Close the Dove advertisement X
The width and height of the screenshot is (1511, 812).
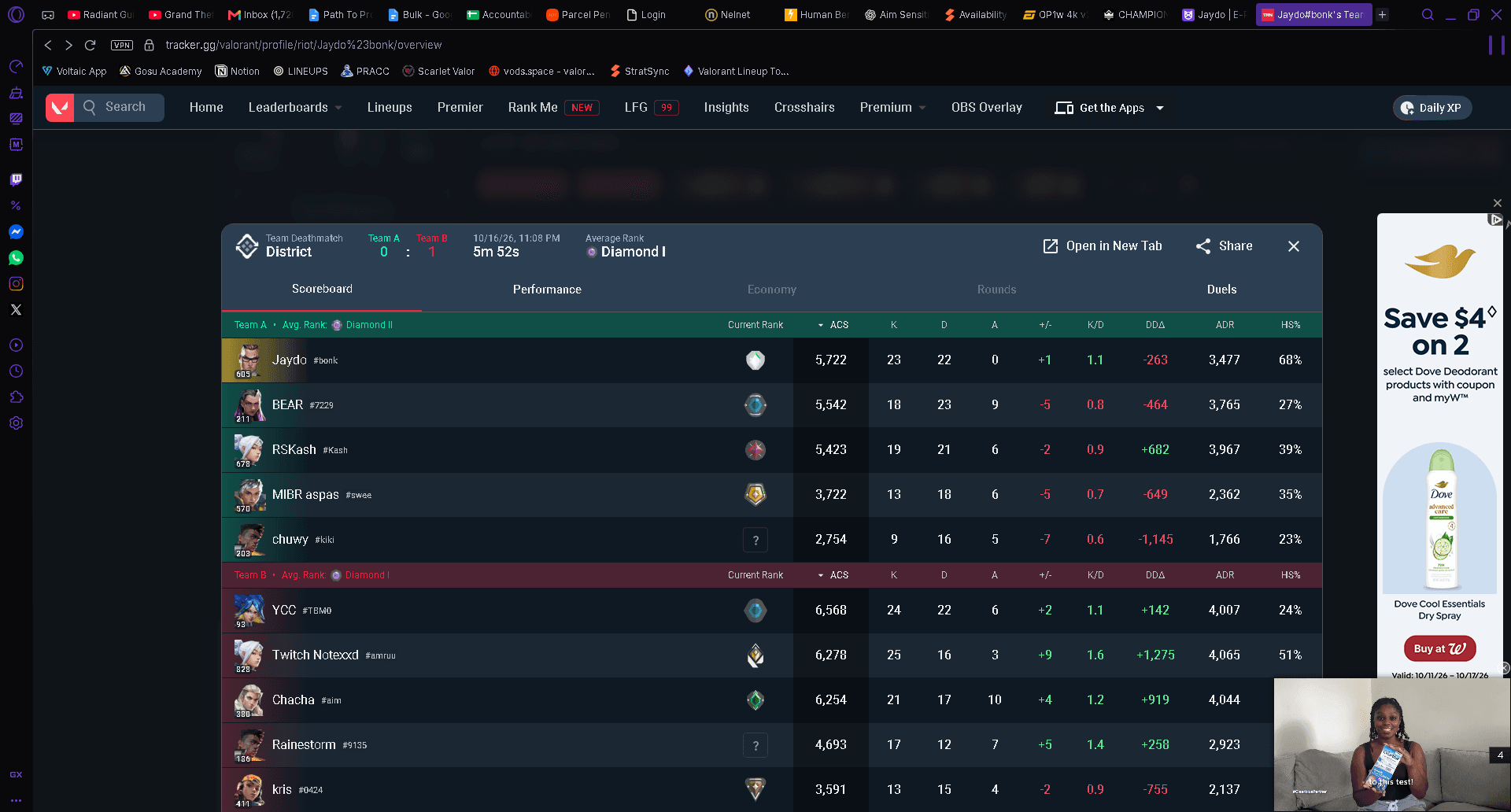(x=1498, y=203)
